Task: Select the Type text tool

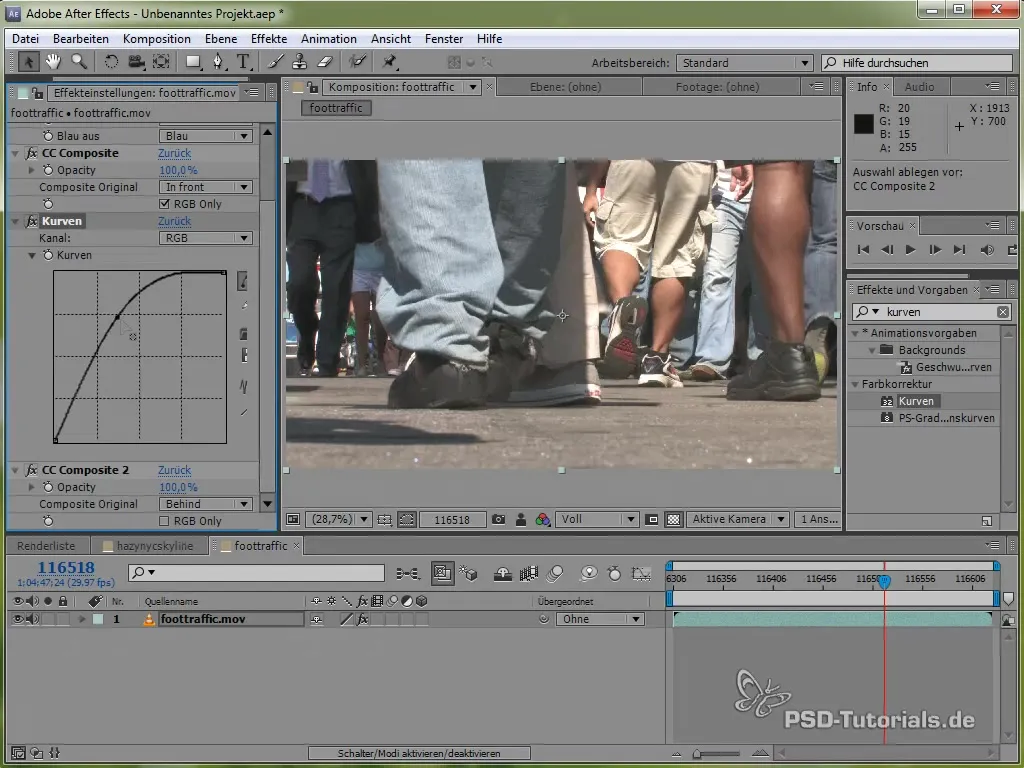Action: pyautogui.click(x=243, y=62)
